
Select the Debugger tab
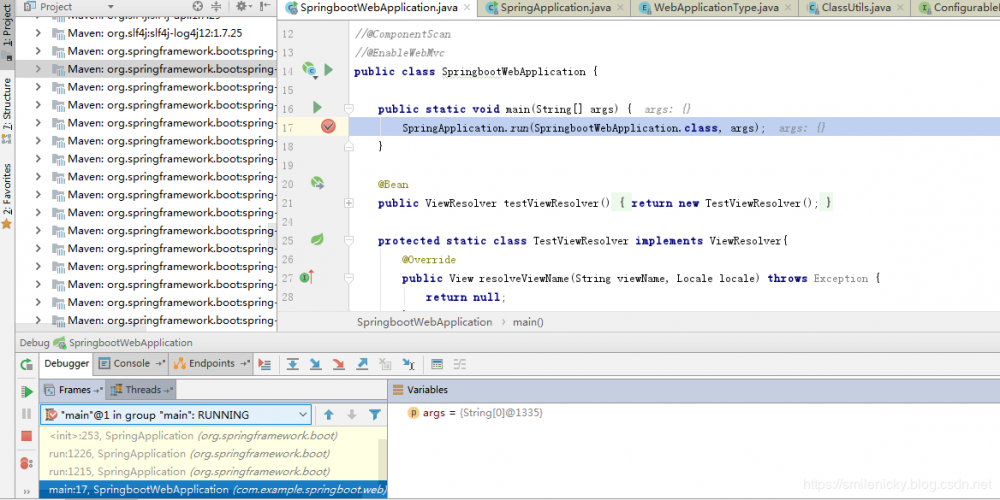pos(66,364)
